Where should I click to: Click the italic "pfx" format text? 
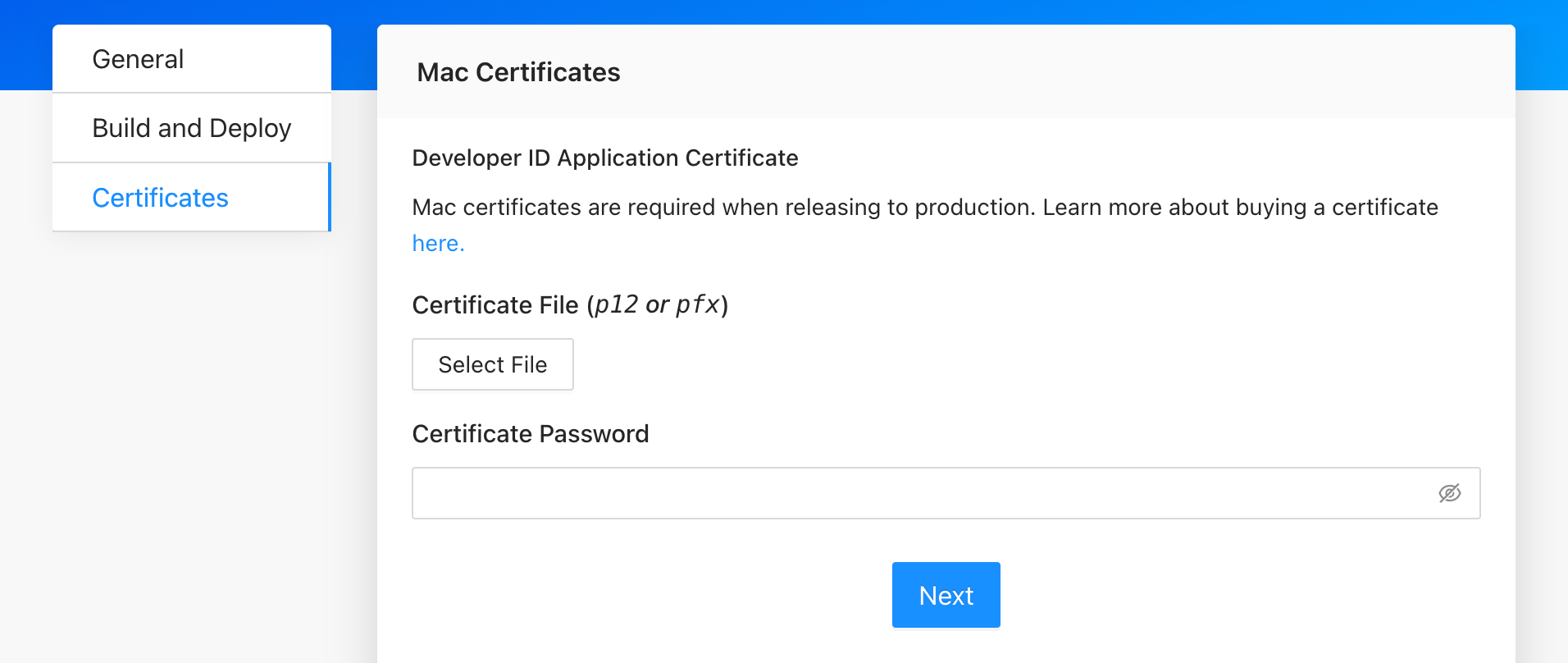pos(697,305)
